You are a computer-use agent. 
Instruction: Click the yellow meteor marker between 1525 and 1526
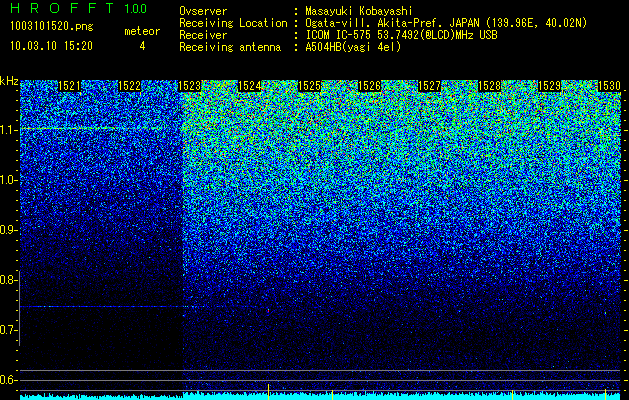(x=332, y=394)
